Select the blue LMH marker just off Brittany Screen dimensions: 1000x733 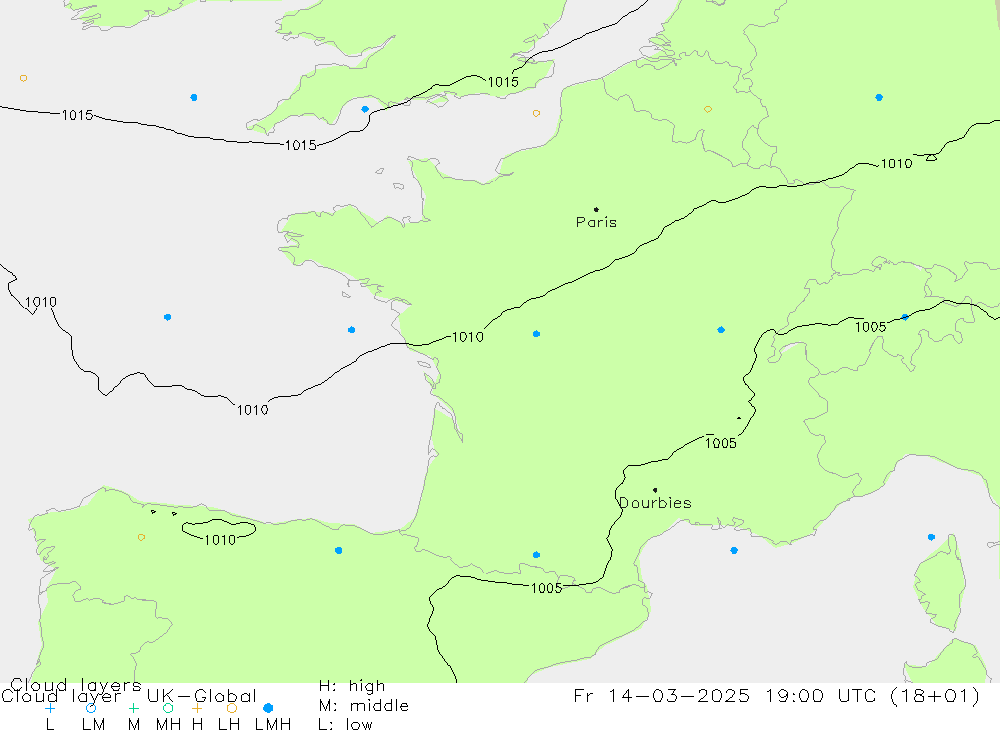coord(351,330)
